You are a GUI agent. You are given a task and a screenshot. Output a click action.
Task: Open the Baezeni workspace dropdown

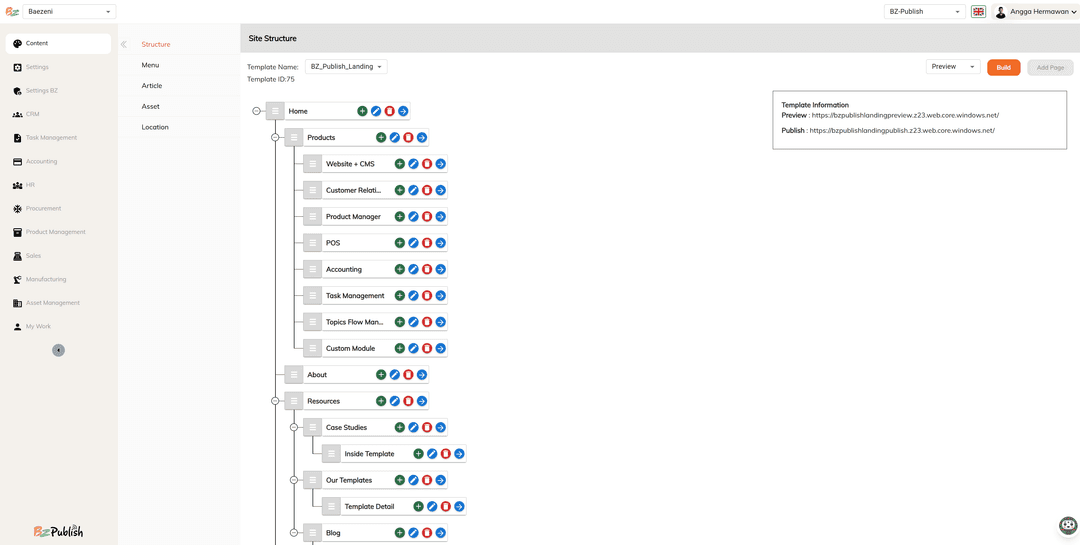click(x=69, y=12)
